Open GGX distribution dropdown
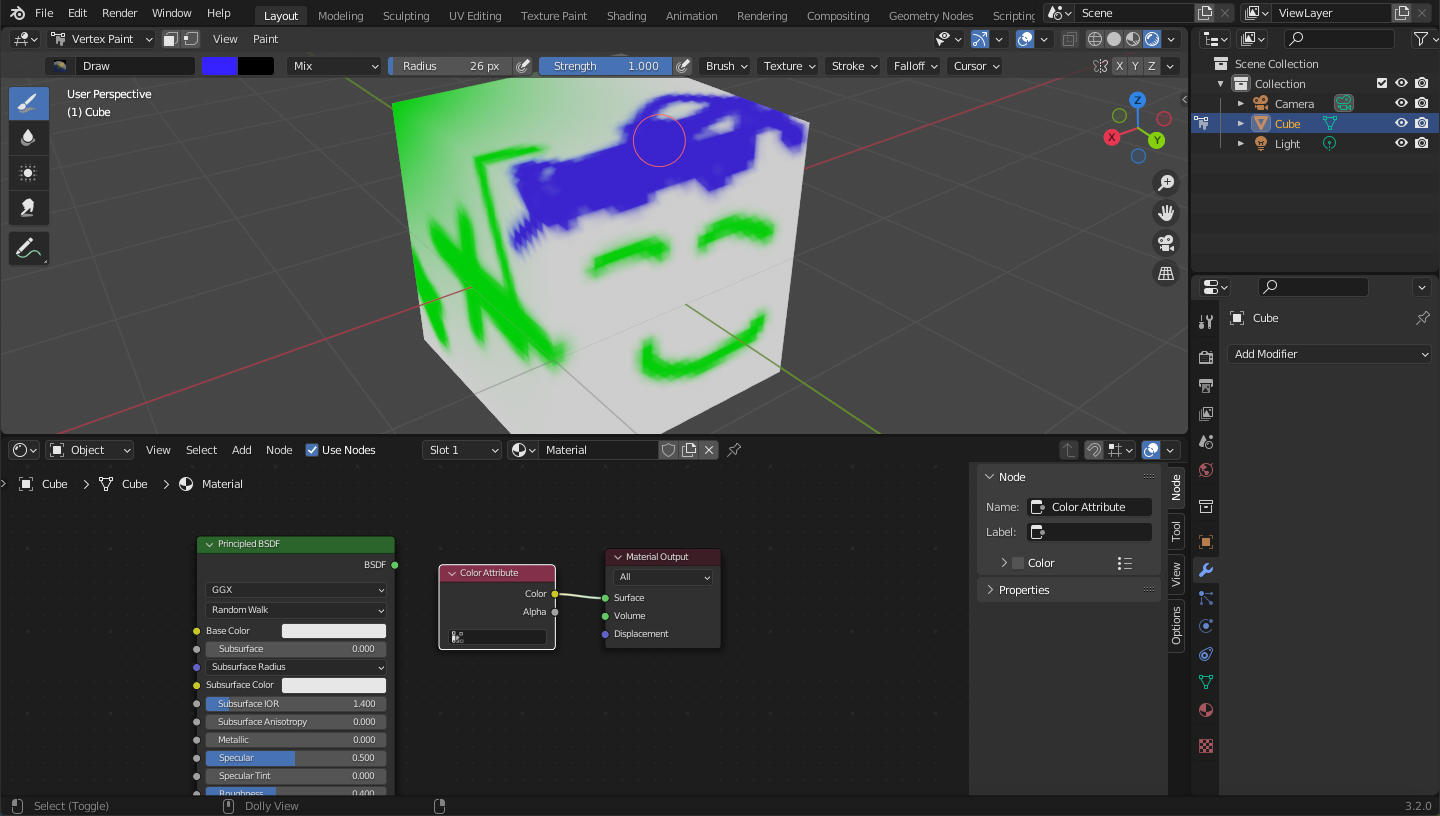The image size is (1440, 816). pyautogui.click(x=296, y=590)
